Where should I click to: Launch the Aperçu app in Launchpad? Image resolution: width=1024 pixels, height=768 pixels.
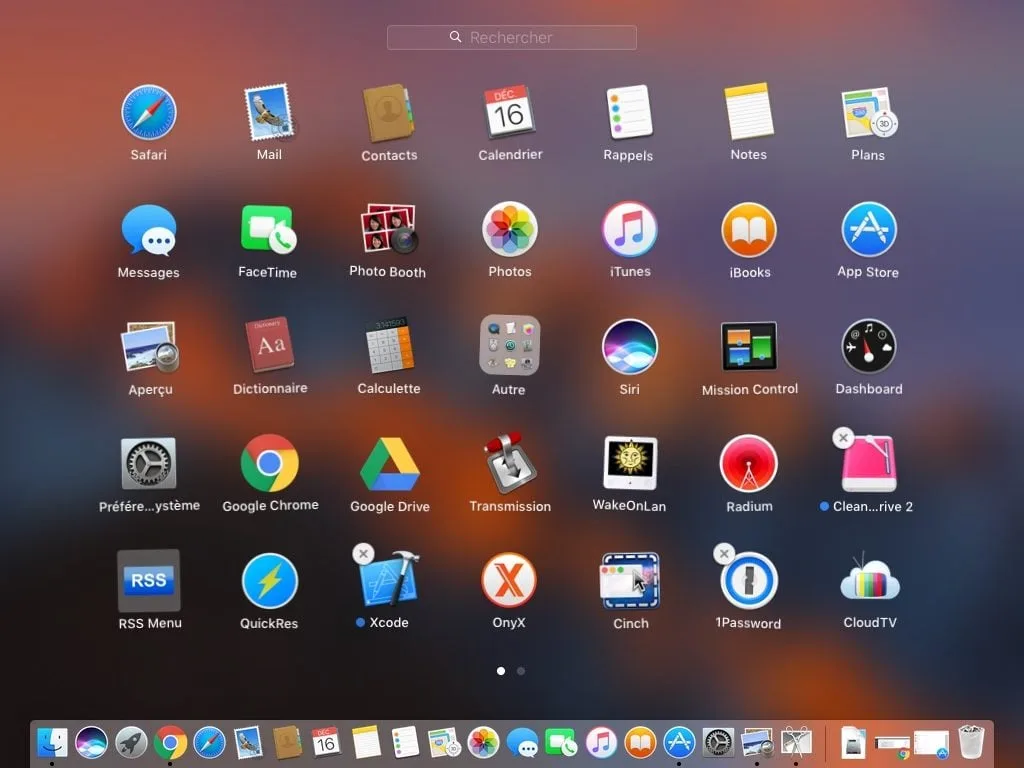coord(150,346)
